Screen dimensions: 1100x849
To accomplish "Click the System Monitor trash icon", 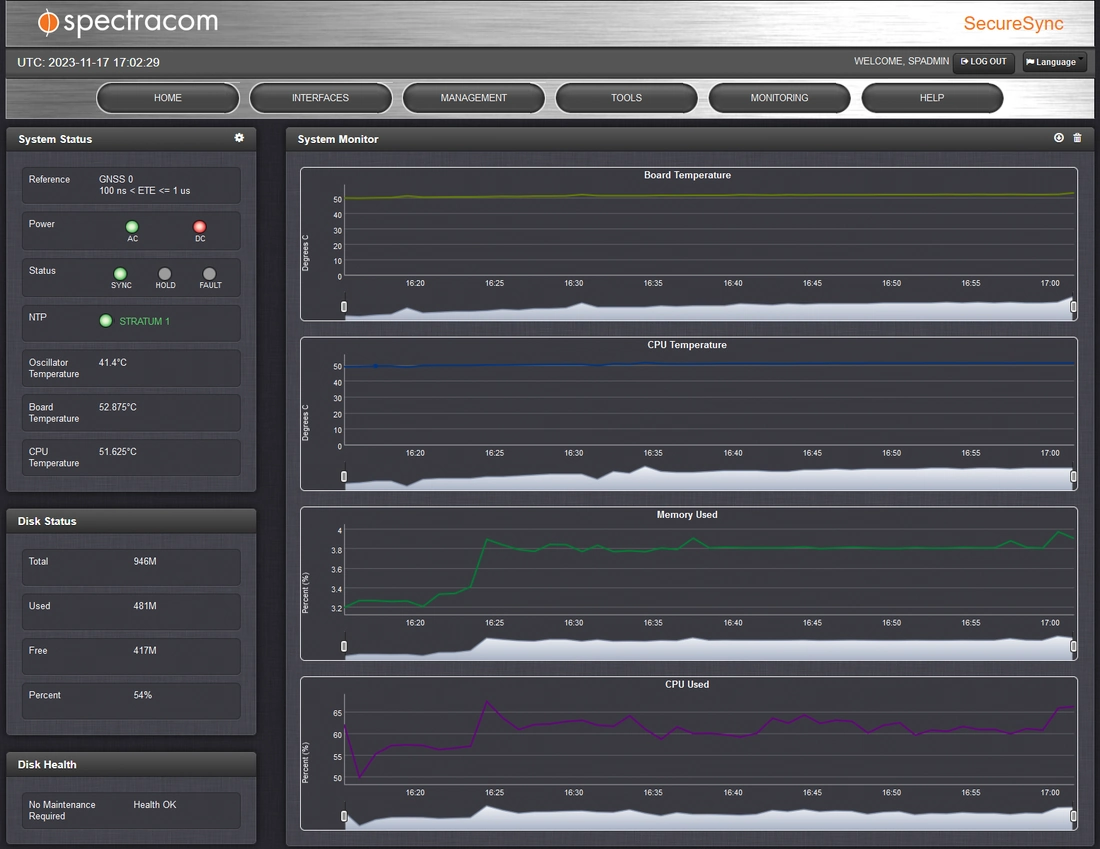I will pos(1078,138).
